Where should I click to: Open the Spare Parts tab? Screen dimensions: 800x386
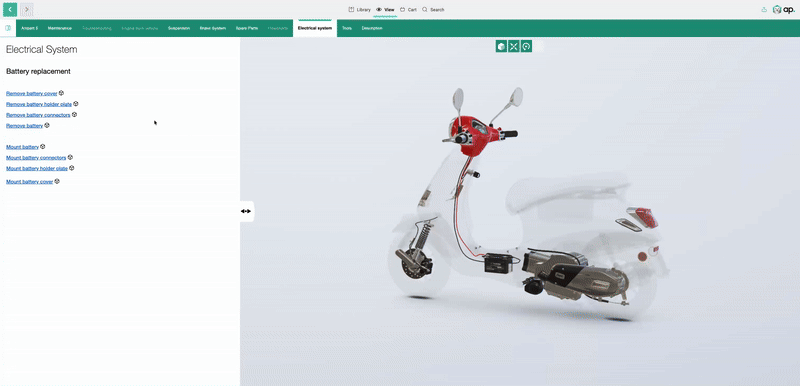click(x=246, y=28)
